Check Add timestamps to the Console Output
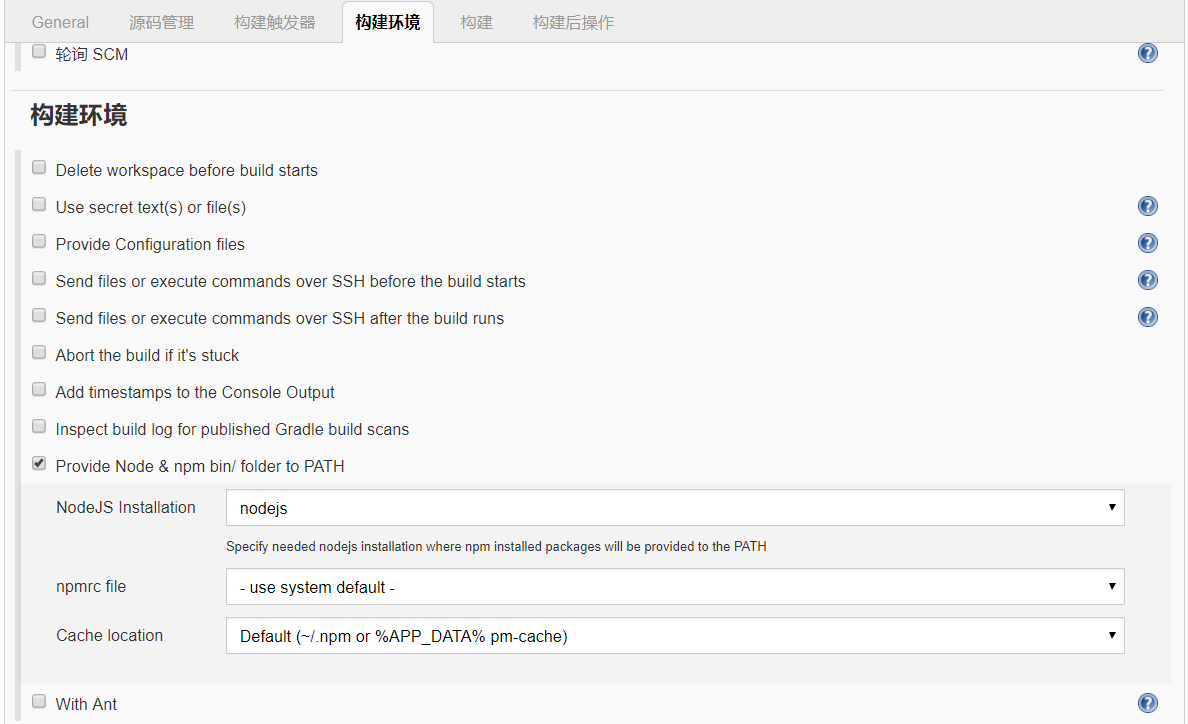The image size is (1188, 724). coord(39,390)
